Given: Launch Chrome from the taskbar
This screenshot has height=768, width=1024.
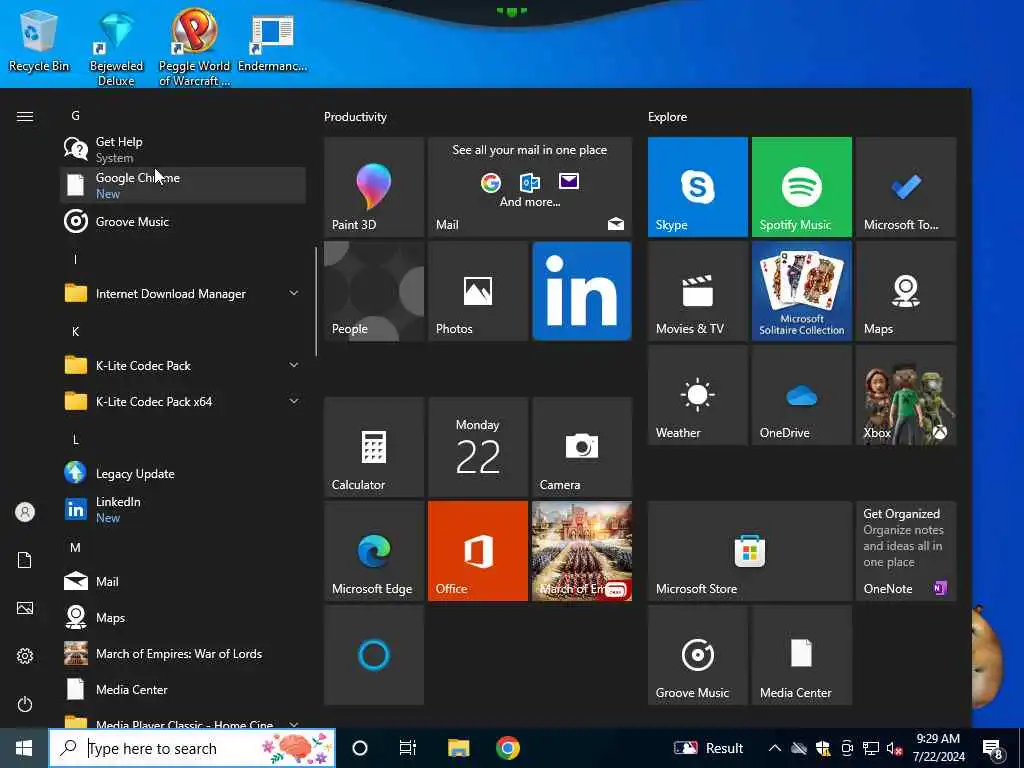Looking at the screenshot, I should click(507, 748).
